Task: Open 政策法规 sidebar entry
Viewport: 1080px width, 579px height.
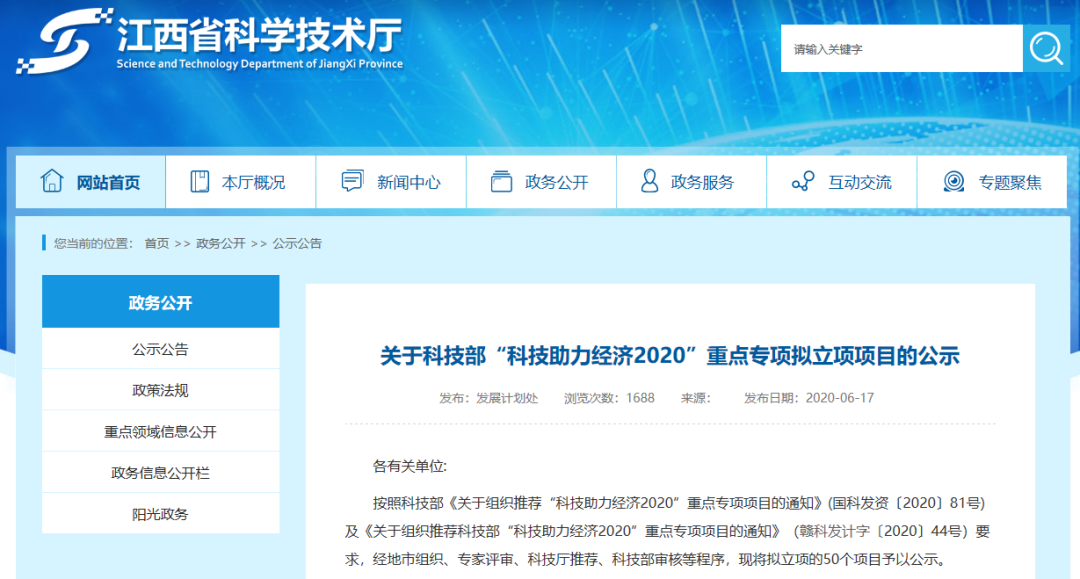Action: pyautogui.click(x=160, y=390)
